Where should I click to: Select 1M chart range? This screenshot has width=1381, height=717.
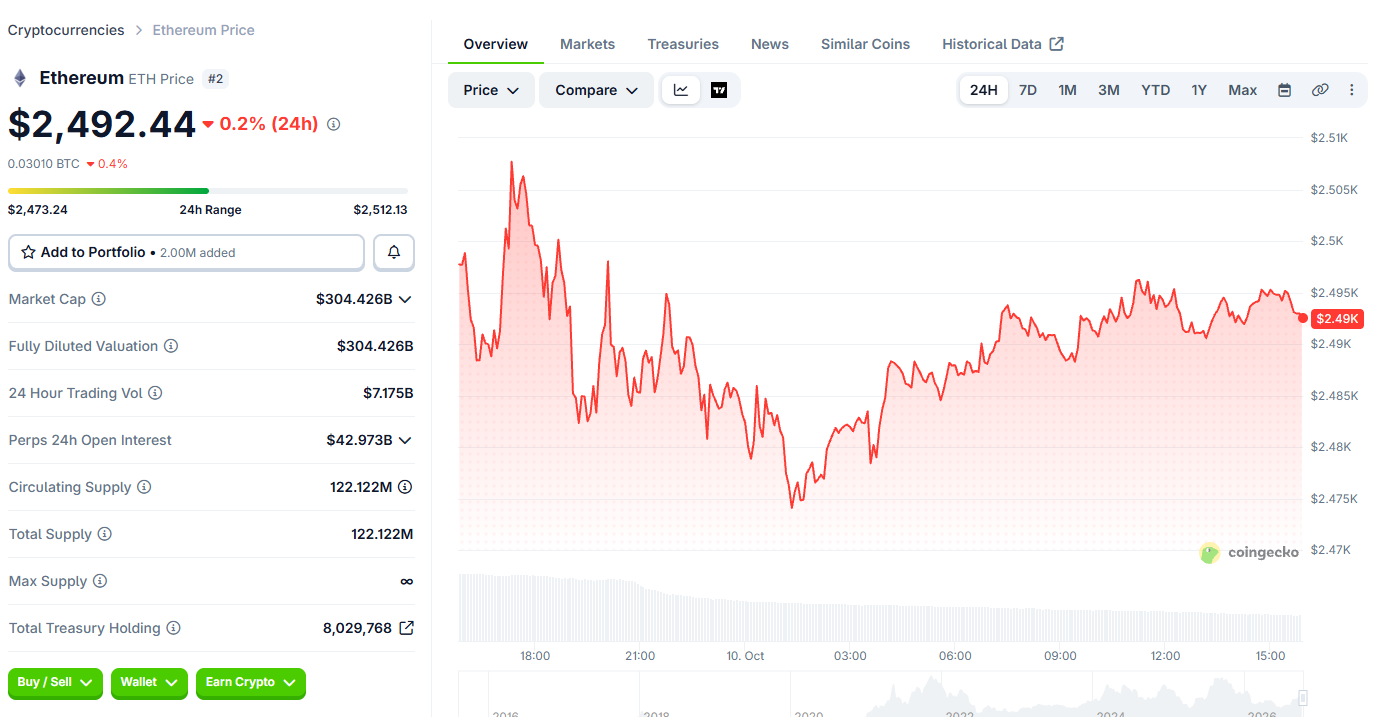coord(1068,90)
